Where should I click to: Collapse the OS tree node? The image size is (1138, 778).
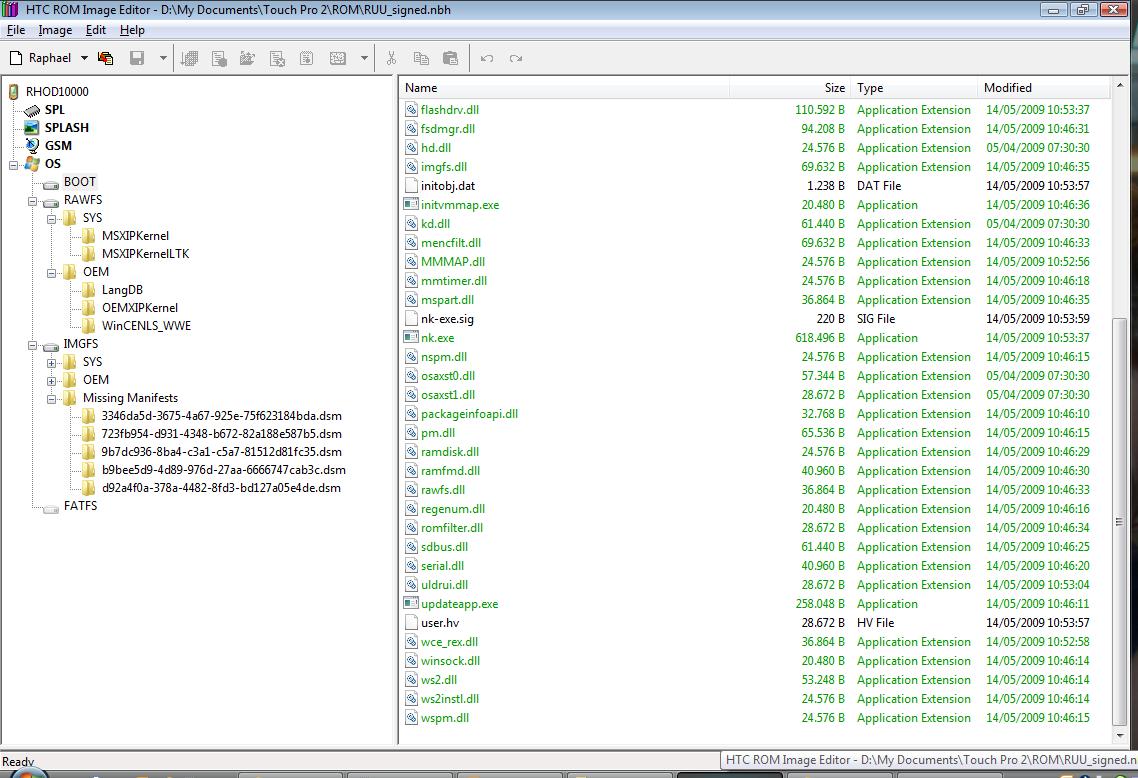(x=14, y=164)
